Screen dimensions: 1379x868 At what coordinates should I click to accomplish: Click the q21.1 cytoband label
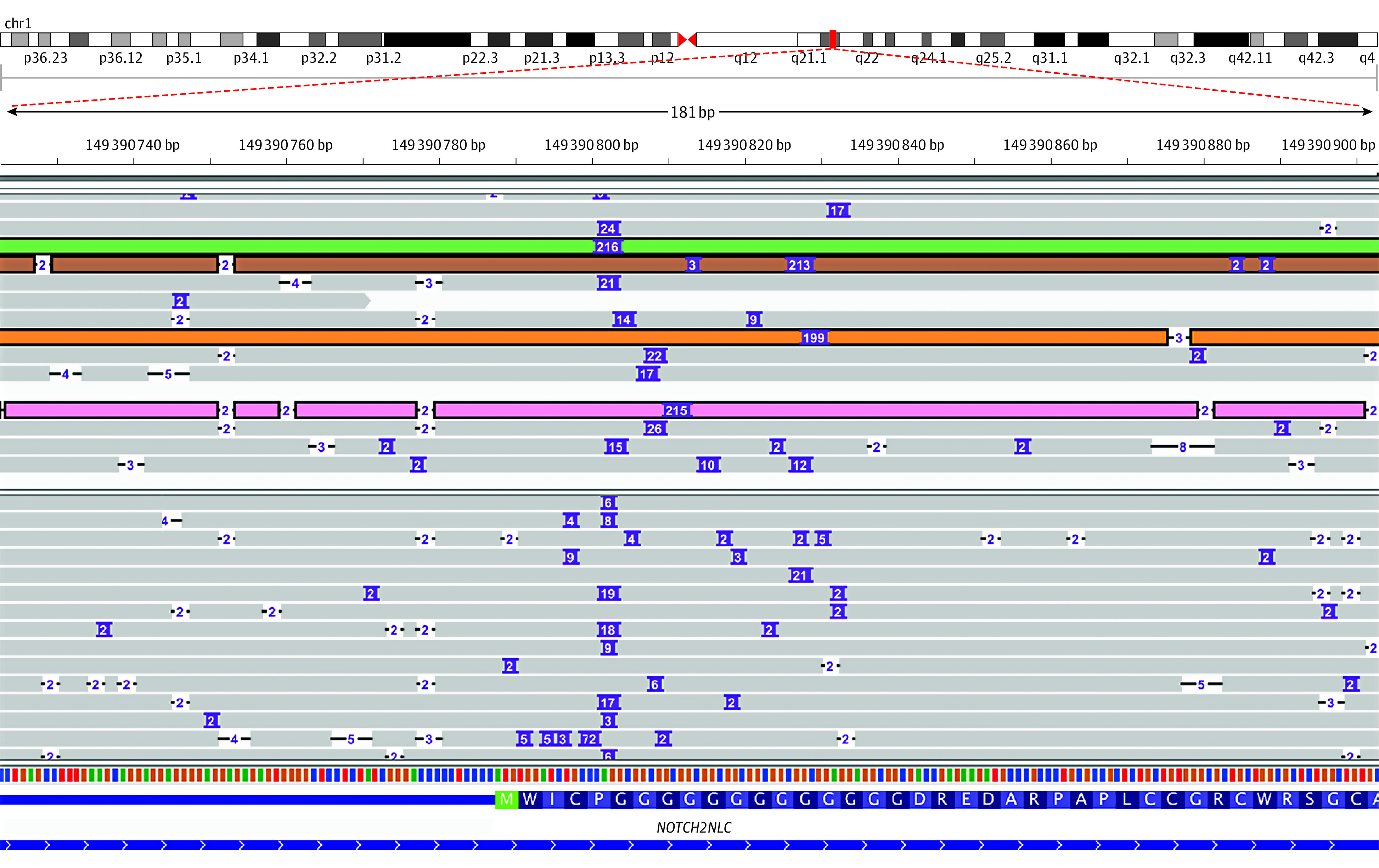click(x=809, y=58)
